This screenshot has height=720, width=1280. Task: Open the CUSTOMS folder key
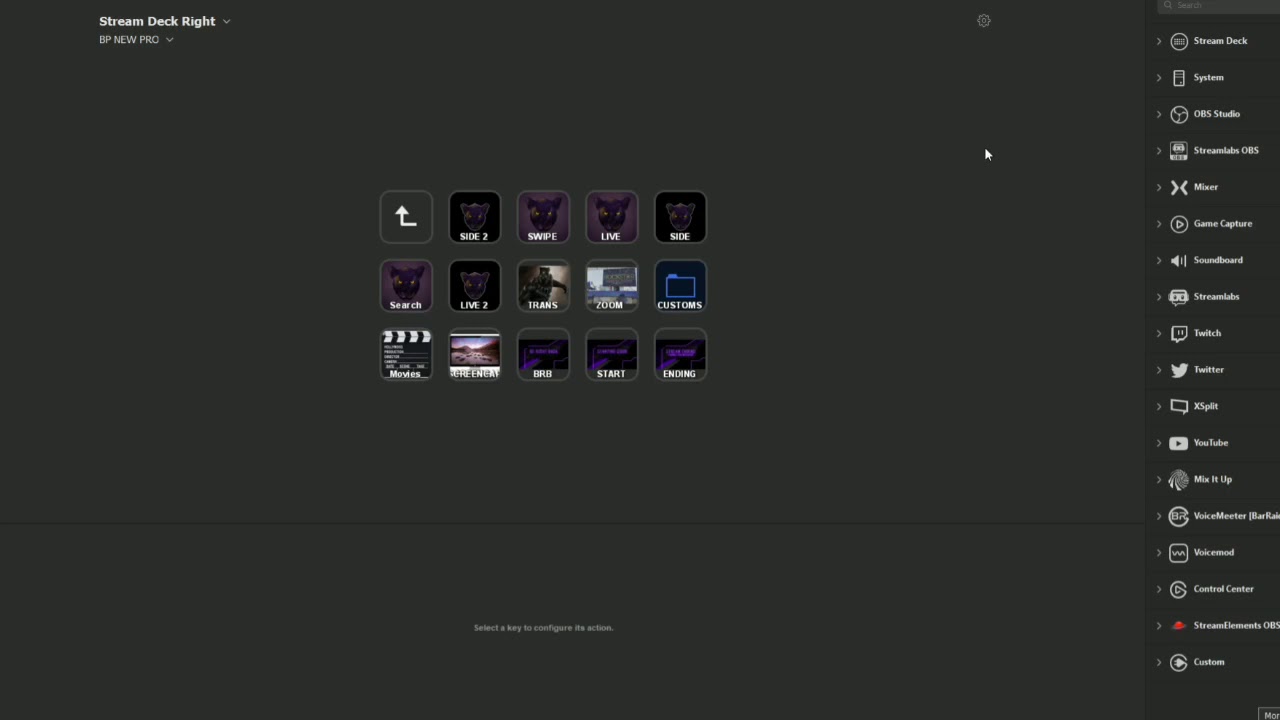pyautogui.click(x=680, y=286)
